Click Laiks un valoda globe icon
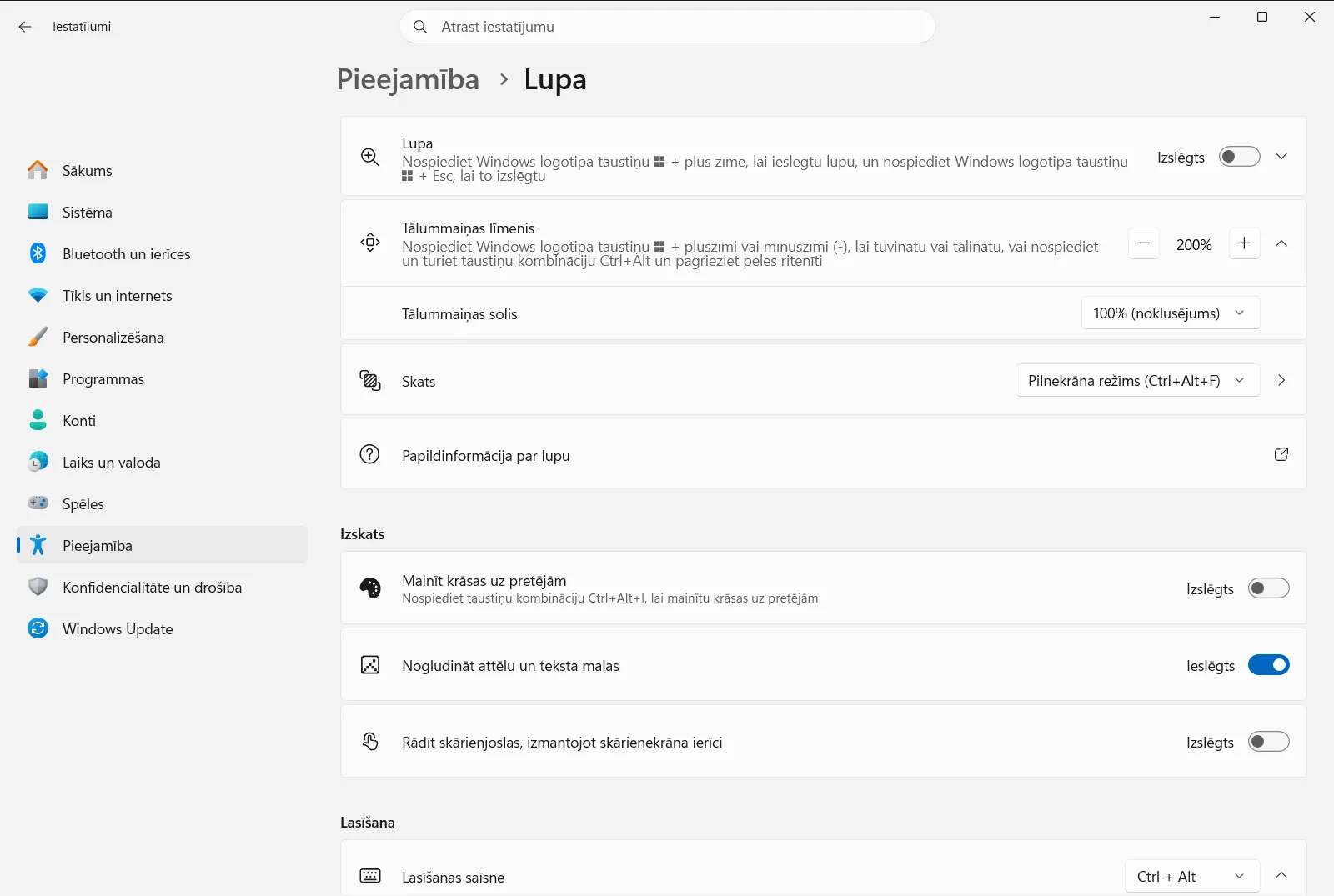The width and height of the screenshot is (1334, 896). 38,462
